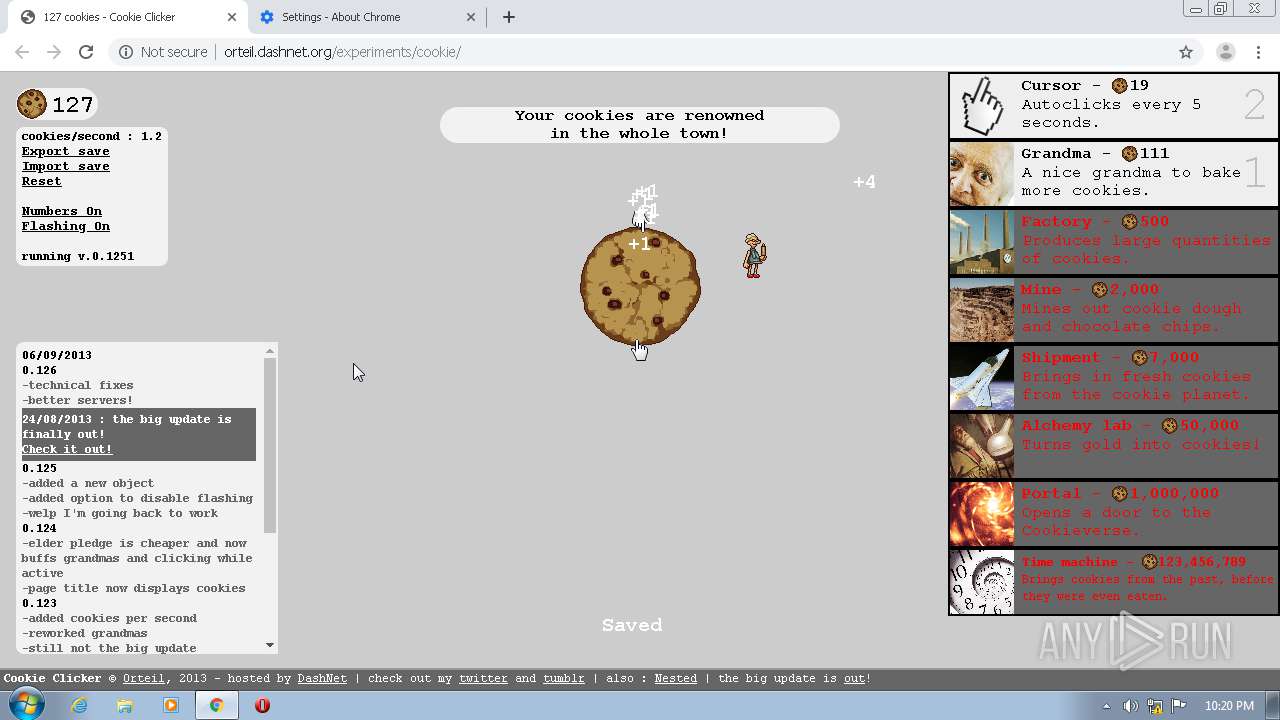The image size is (1280, 720).
Task: Click the taskbar clock showing 10:20 PM
Action: 1230,706
